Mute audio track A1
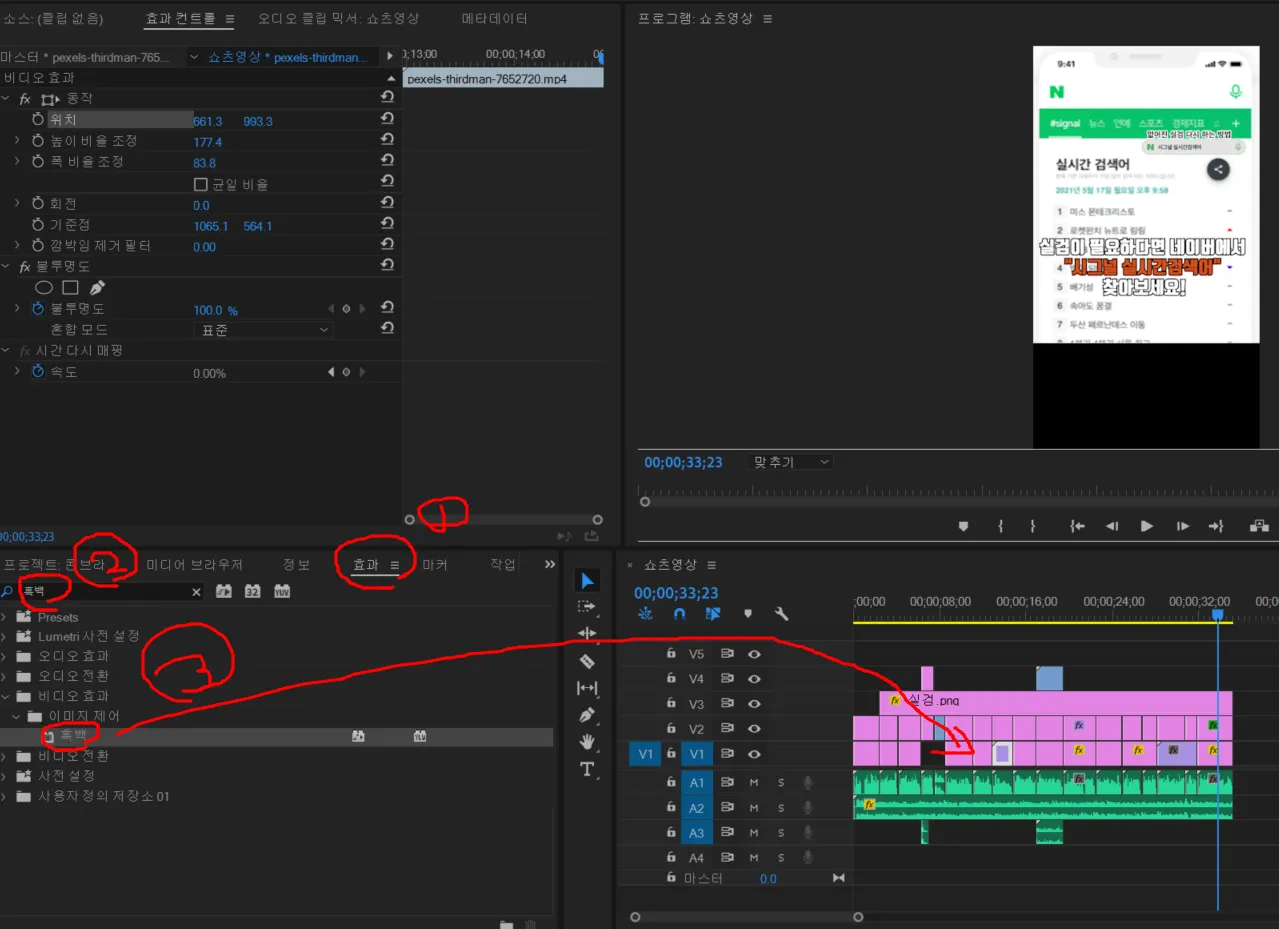This screenshot has height=929, width=1279. (x=755, y=783)
